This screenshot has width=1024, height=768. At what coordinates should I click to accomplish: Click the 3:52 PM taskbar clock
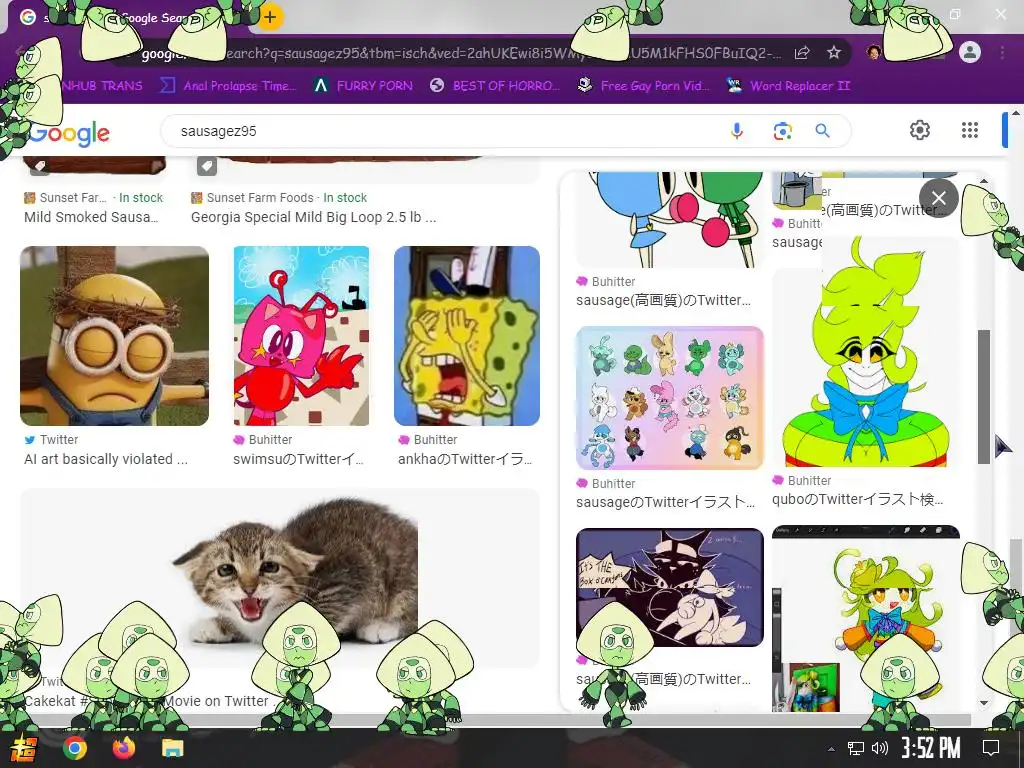pyautogui.click(x=930, y=748)
